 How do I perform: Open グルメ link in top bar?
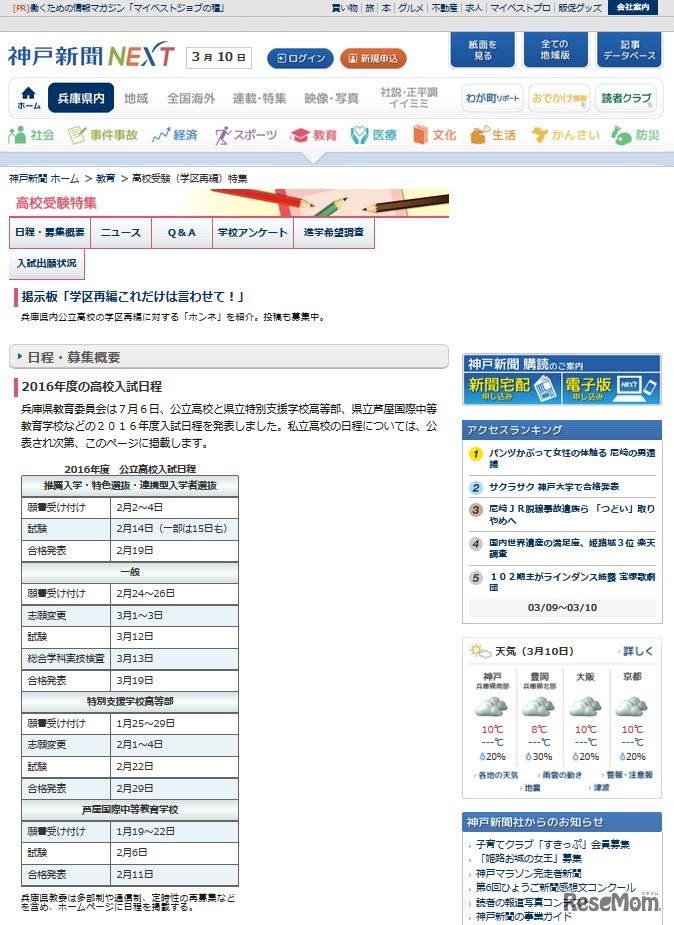[410, 8]
